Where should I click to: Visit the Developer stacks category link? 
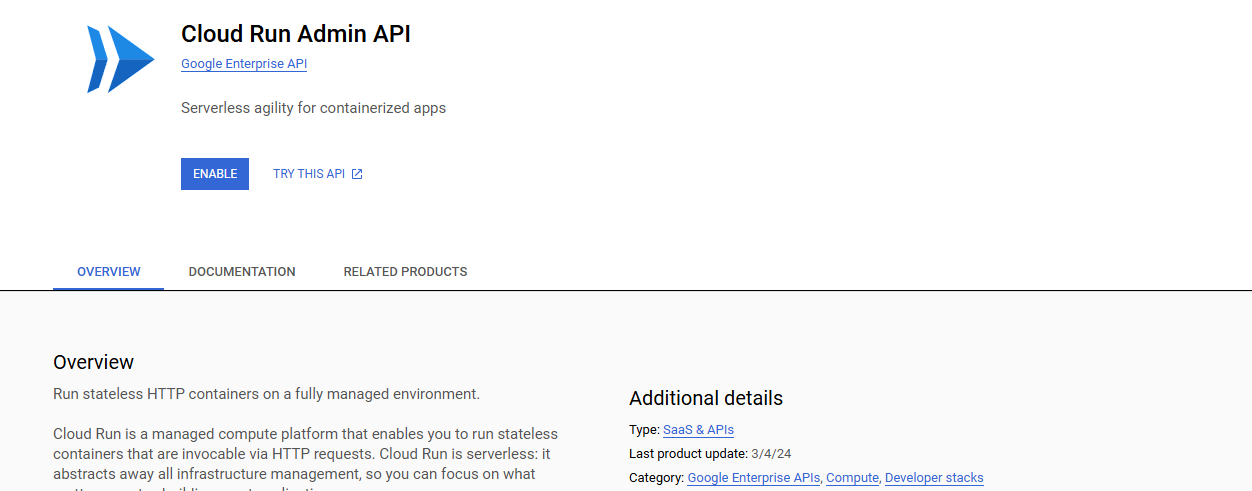(934, 478)
